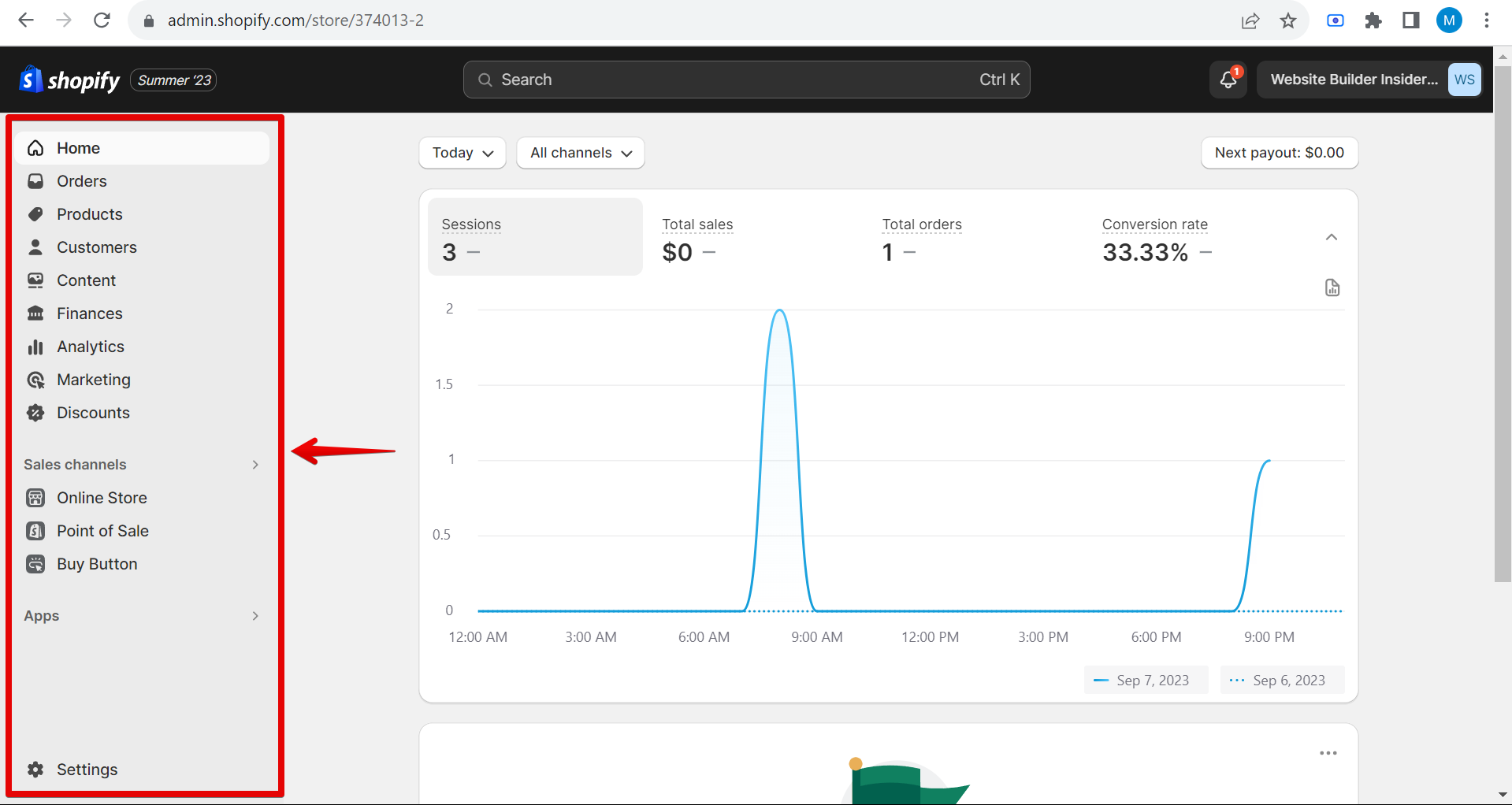1512x805 pixels.
Task: Expand the Sales channels section
Action: pyautogui.click(x=254, y=465)
